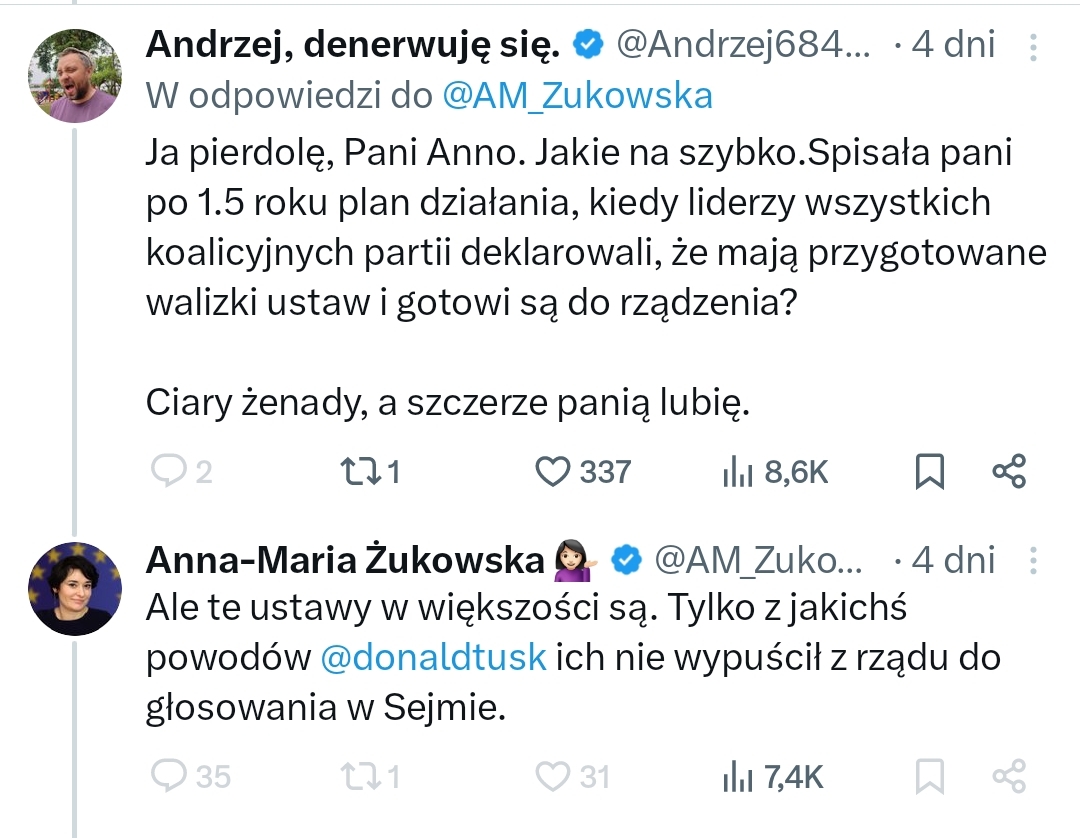The image size is (1080, 838).
Task: Click Anna-Maria Żukowska's profile avatar
Action: pyautogui.click(x=74, y=589)
